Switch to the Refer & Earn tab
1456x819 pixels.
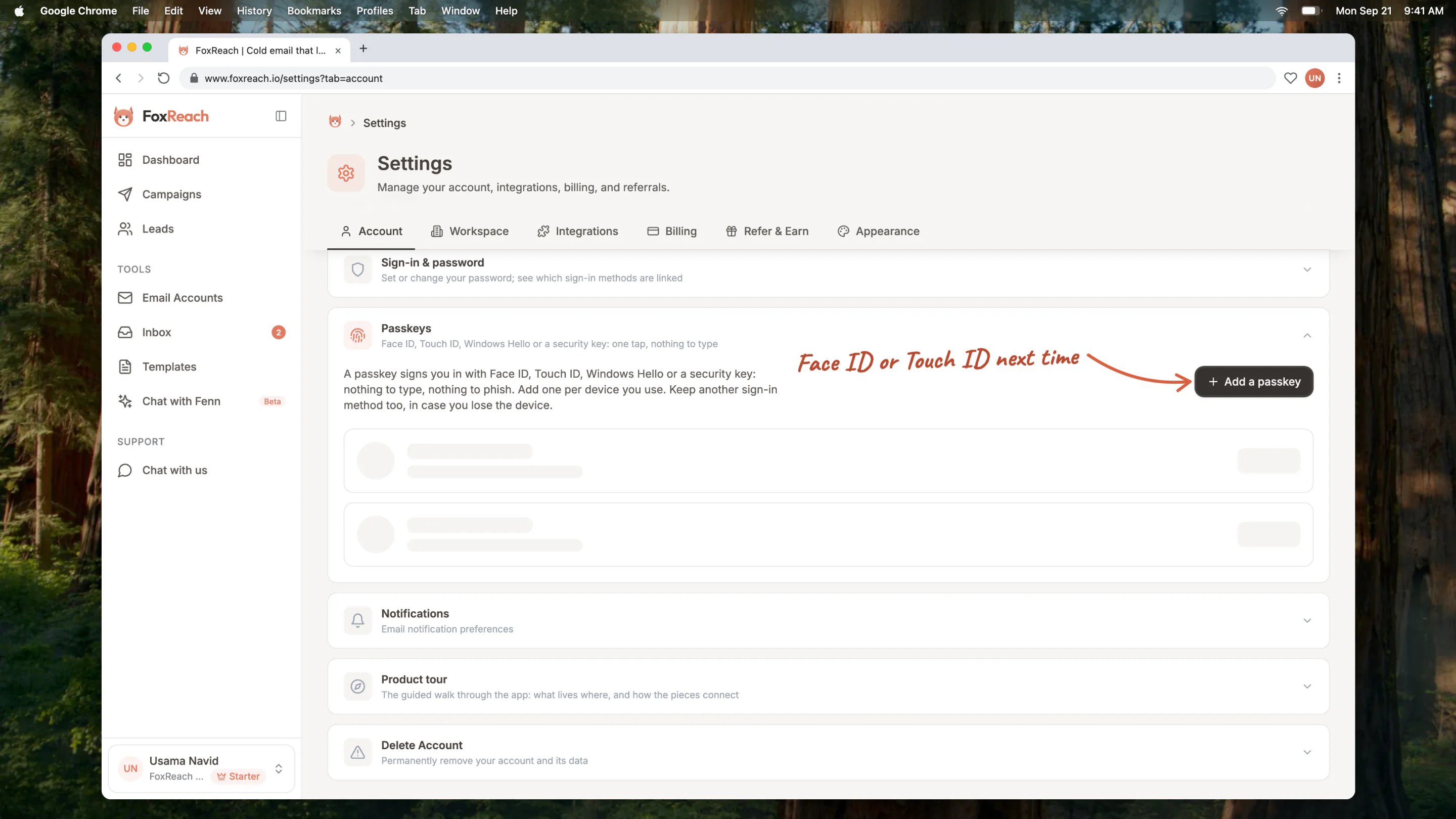pos(767,231)
